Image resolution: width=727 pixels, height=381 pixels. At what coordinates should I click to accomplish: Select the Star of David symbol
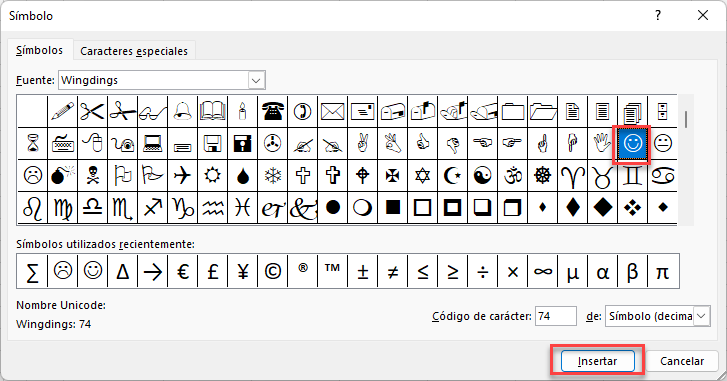coord(422,176)
